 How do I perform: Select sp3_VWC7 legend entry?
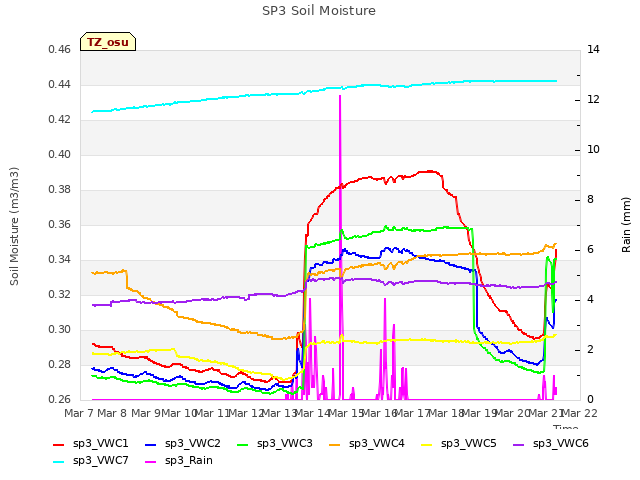[91, 461]
